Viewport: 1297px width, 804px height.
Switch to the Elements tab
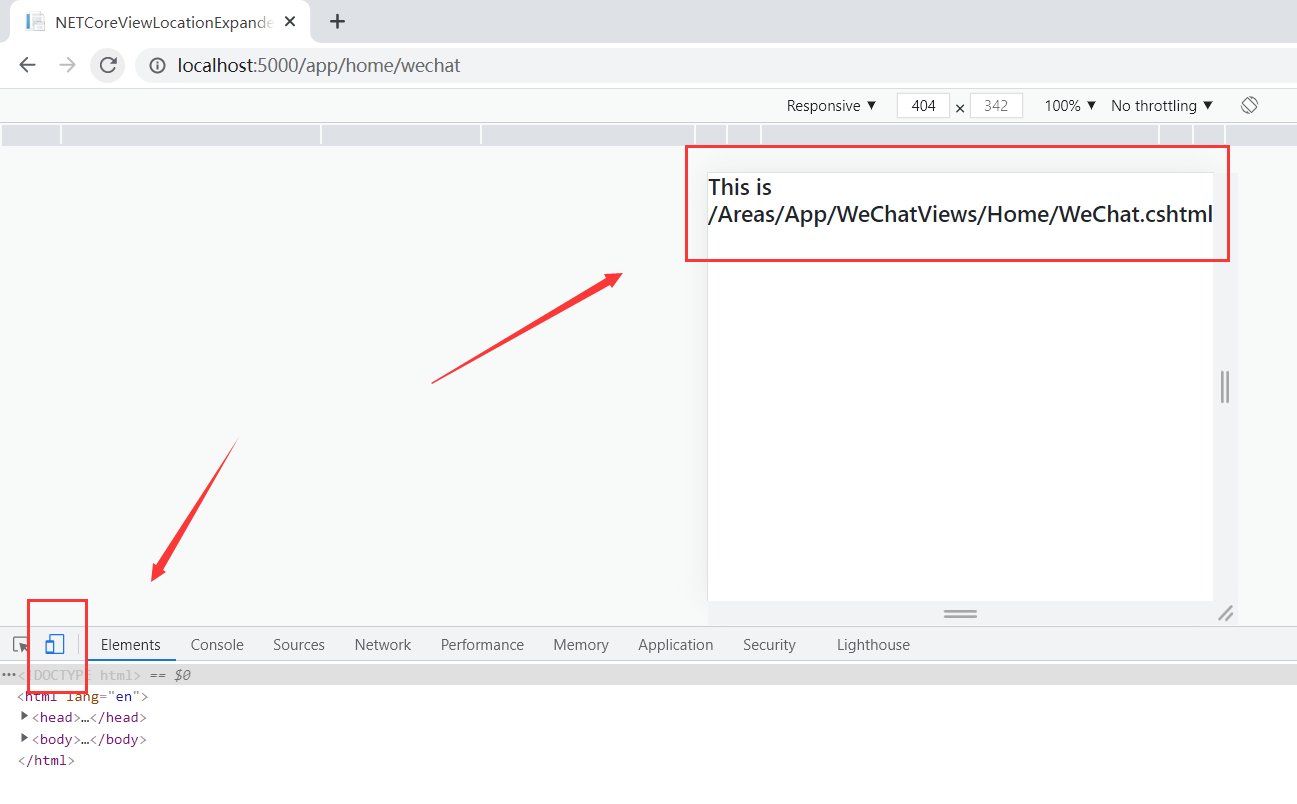click(131, 645)
